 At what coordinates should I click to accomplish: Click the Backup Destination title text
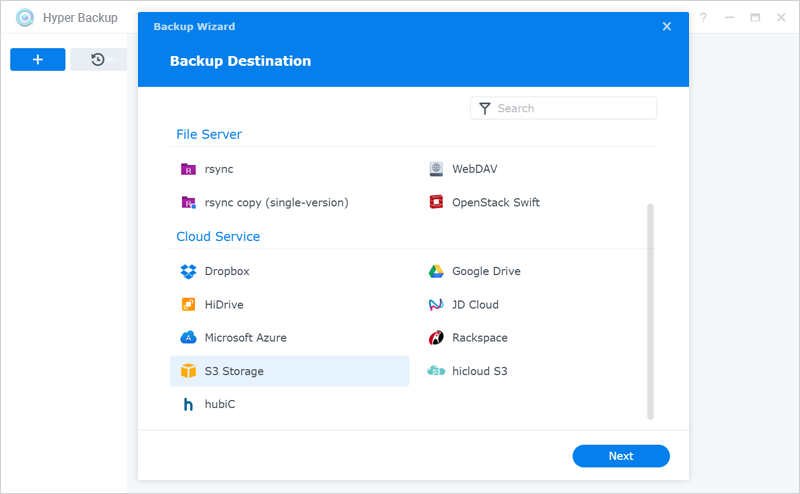[240, 61]
